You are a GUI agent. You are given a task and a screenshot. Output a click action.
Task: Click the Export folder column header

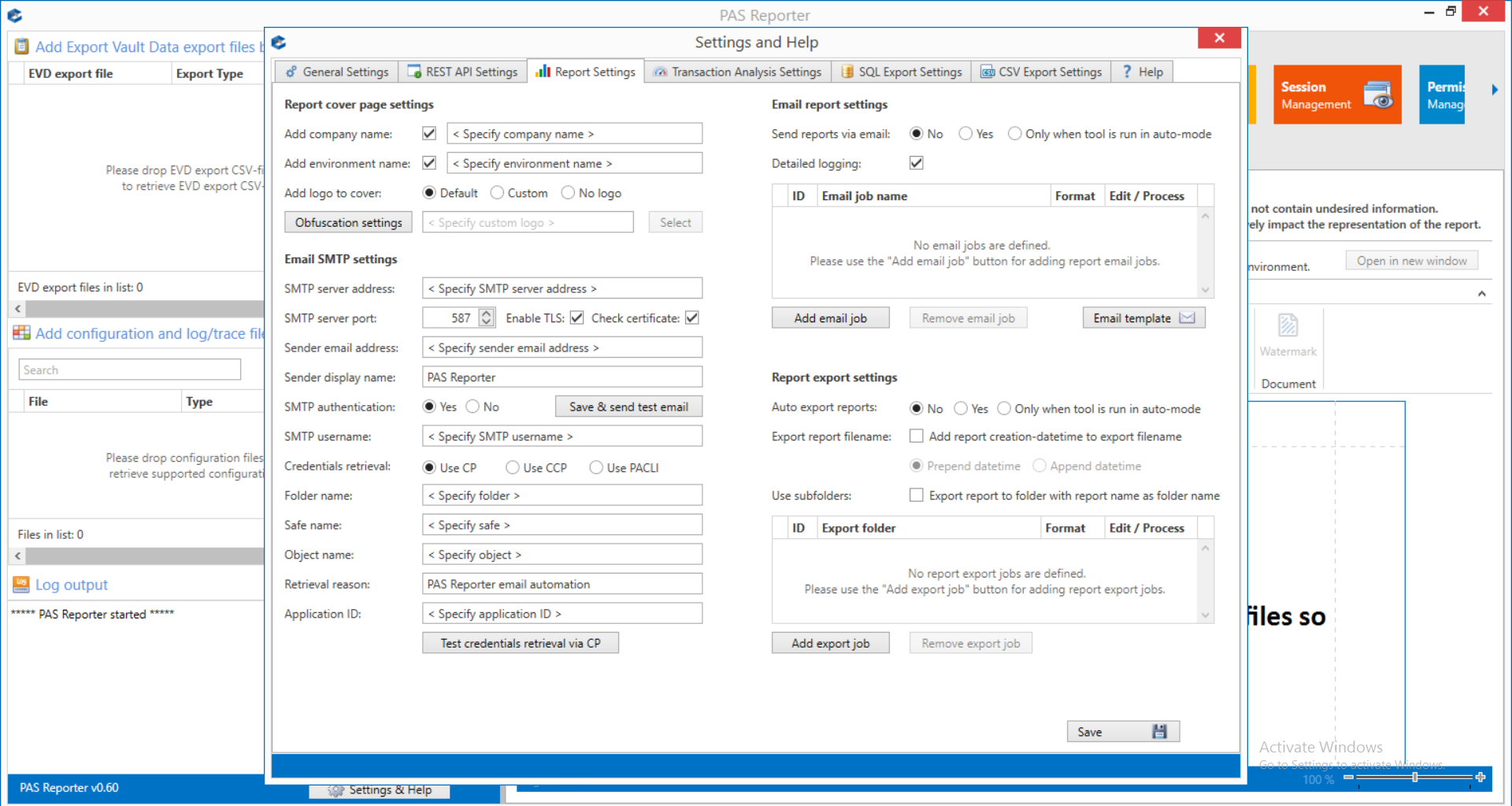point(928,528)
